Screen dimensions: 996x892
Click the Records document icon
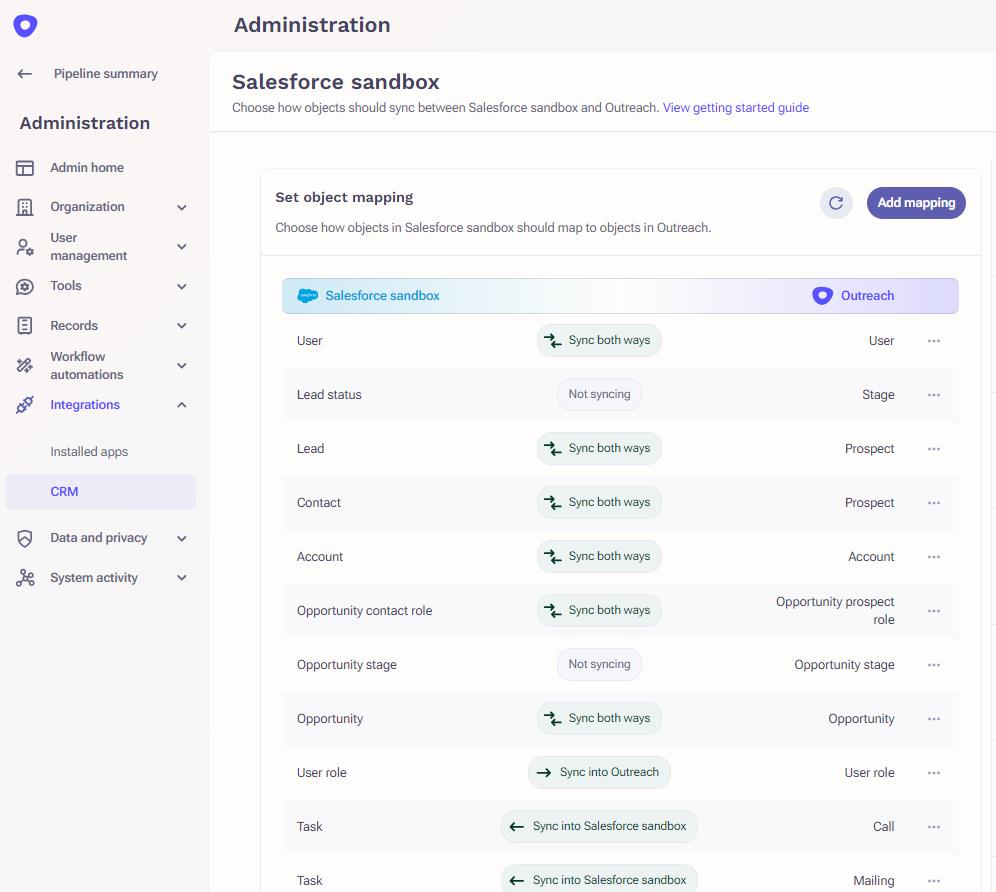25,326
